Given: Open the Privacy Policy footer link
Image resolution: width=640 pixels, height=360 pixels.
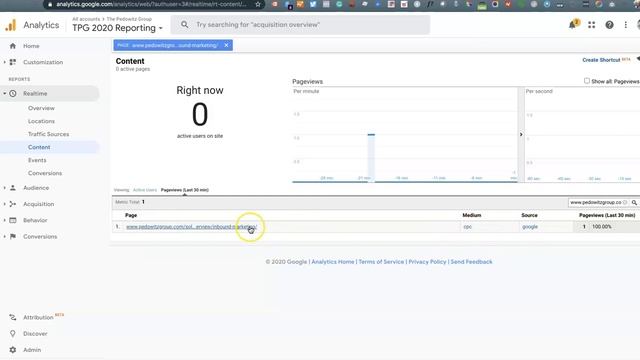Looking at the screenshot, I should click(x=427, y=262).
